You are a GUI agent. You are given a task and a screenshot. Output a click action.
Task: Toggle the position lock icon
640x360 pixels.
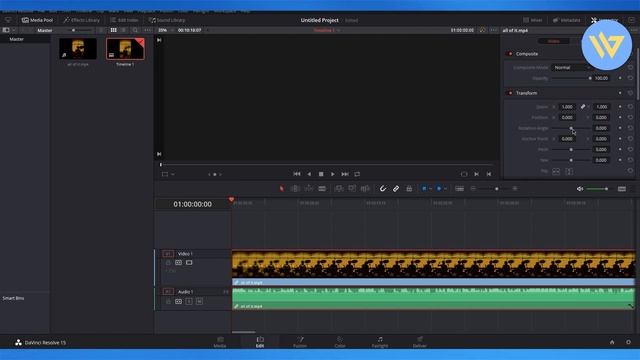(x=409, y=189)
